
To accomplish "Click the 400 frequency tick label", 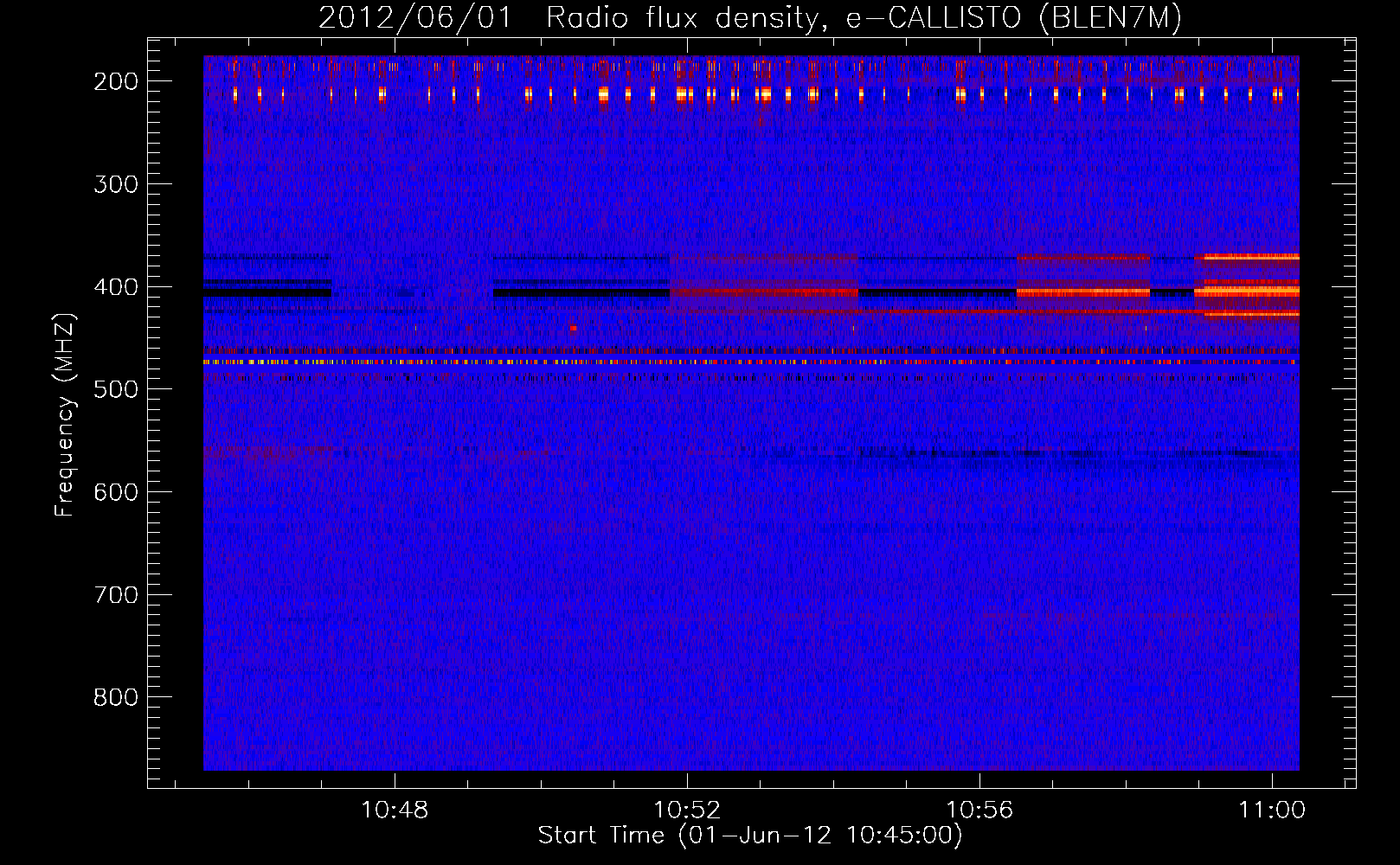I will (115, 287).
